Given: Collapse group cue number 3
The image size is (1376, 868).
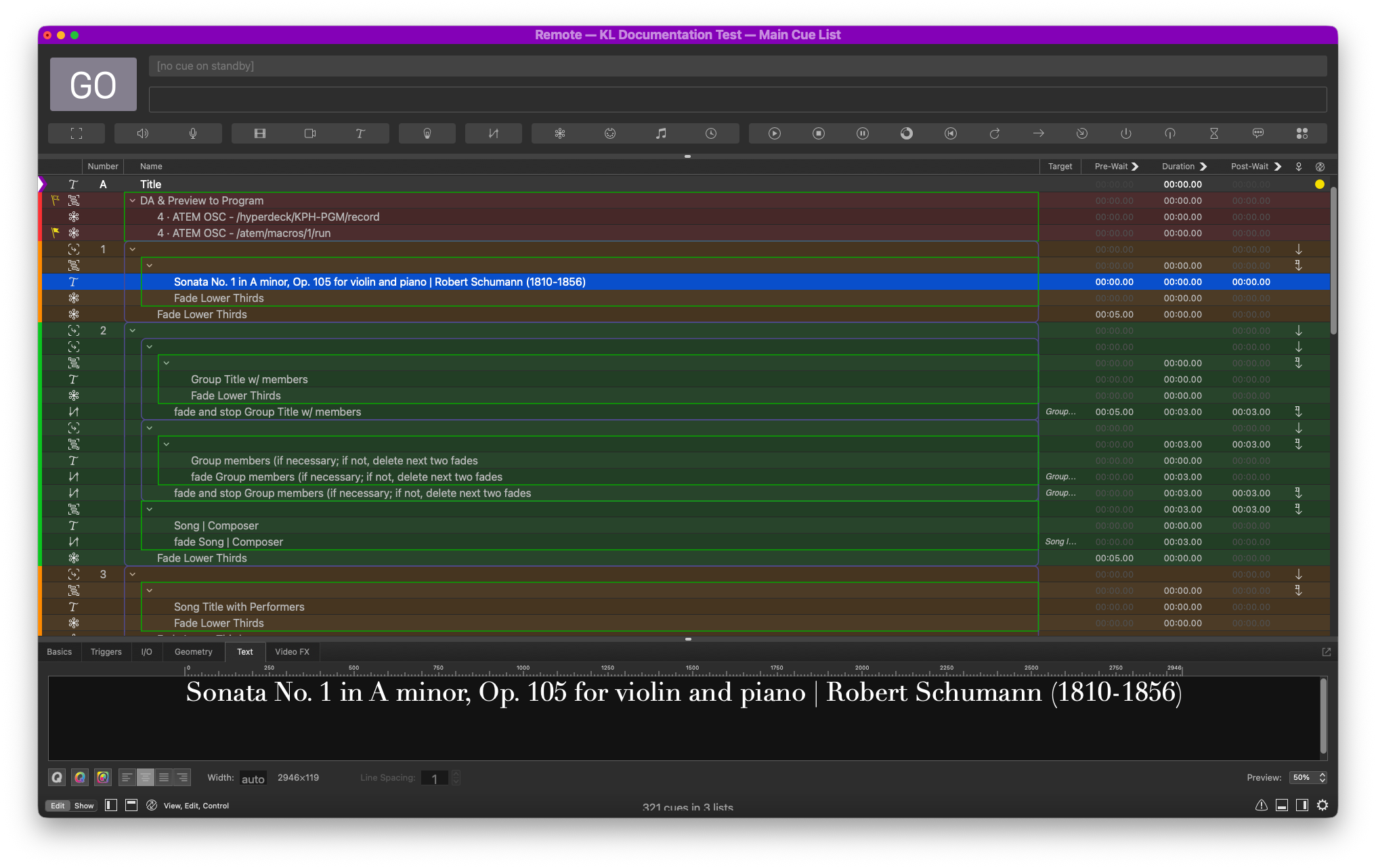Looking at the screenshot, I should click(x=133, y=574).
